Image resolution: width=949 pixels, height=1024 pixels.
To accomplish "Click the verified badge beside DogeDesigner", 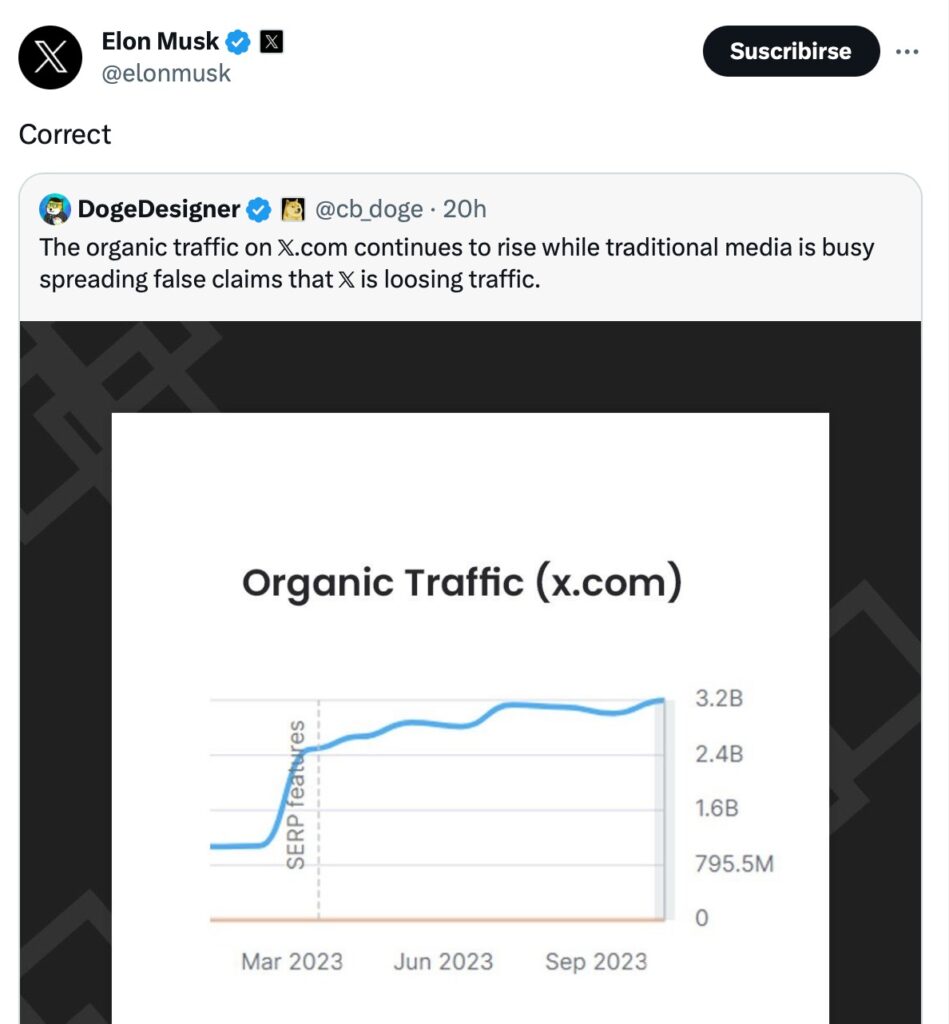I will click(259, 209).
